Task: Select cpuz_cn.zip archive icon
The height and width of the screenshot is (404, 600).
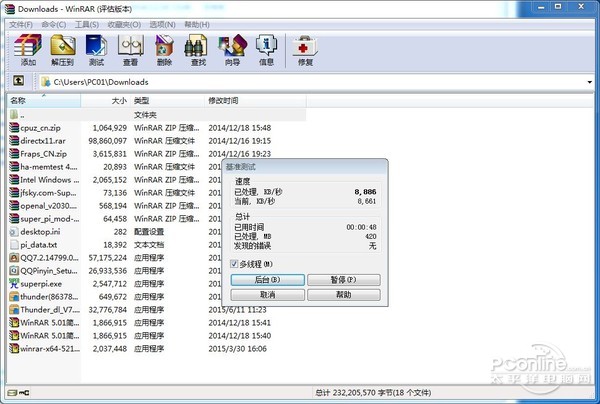Action: (14, 127)
